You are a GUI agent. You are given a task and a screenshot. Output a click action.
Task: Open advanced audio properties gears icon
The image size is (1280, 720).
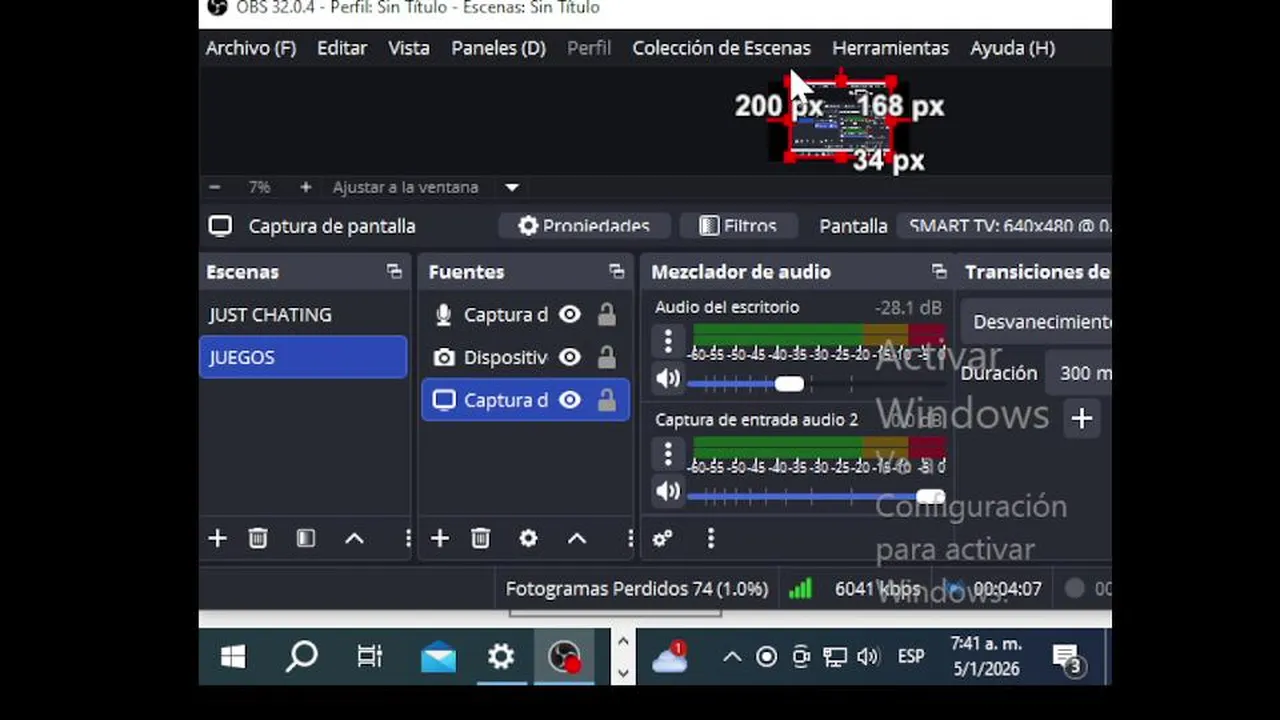click(662, 538)
